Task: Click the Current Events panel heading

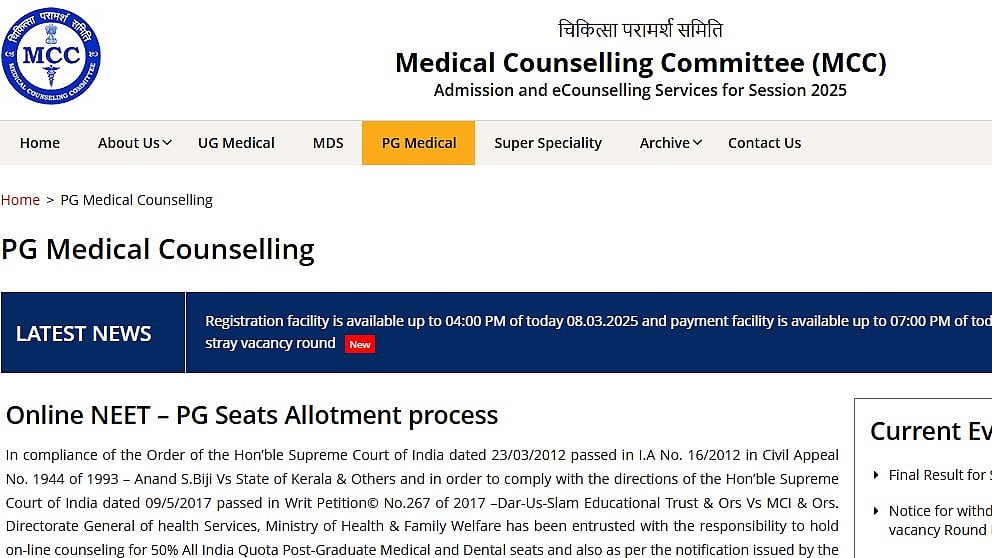Action: point(930,431)
